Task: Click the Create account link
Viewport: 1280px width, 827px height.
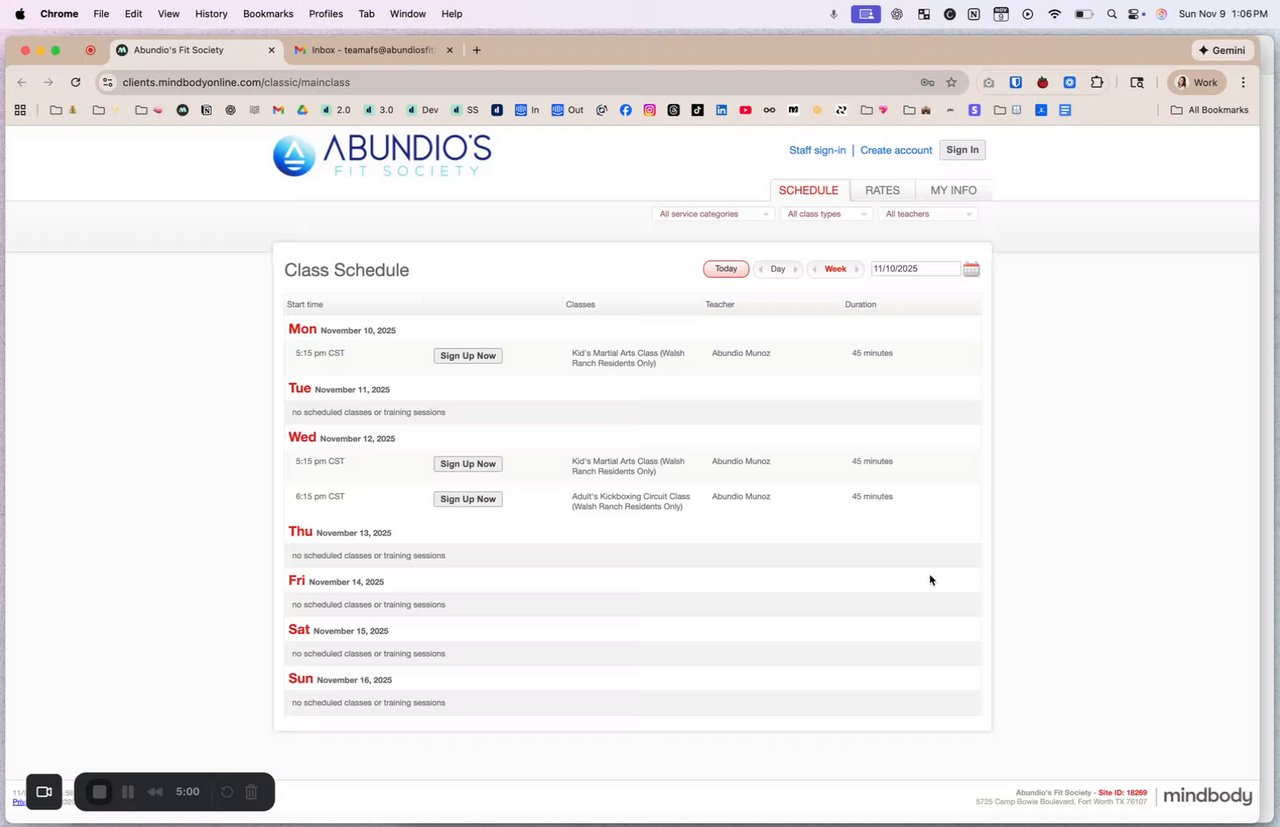Action: coord(896,150)
